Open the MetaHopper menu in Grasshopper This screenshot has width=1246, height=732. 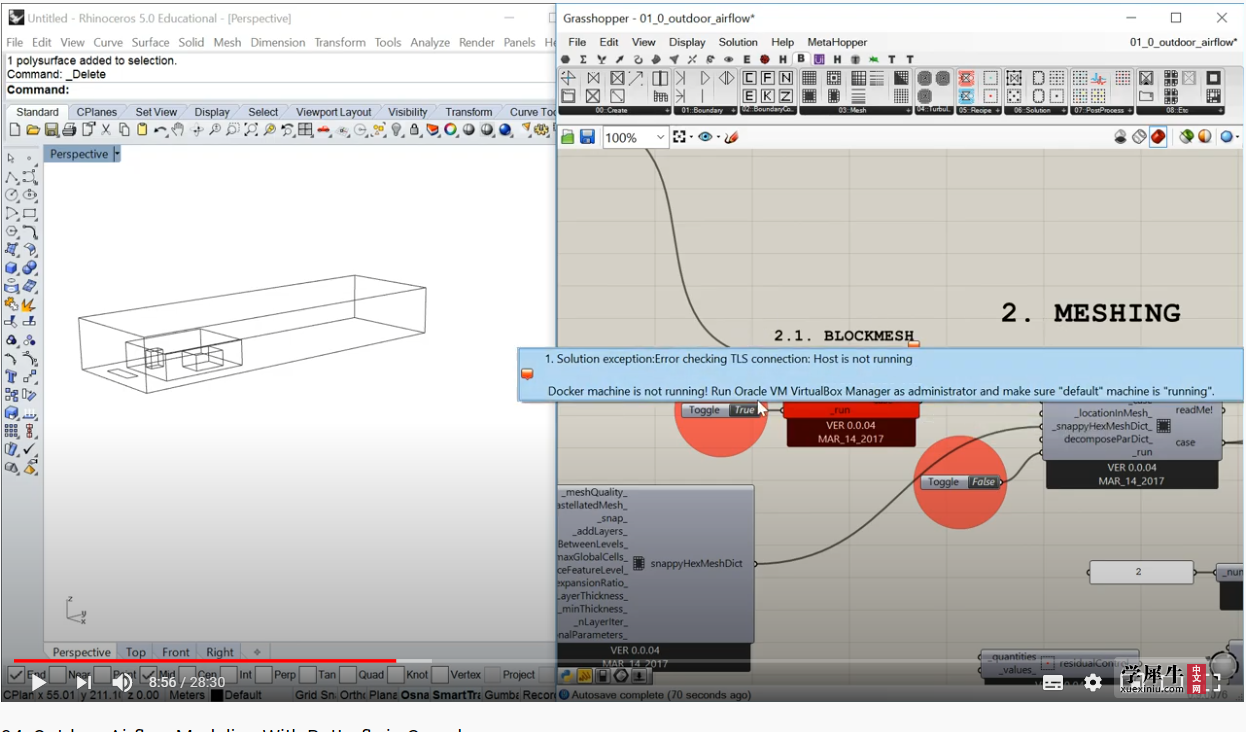pyautogui.click(x=838, y=42)
